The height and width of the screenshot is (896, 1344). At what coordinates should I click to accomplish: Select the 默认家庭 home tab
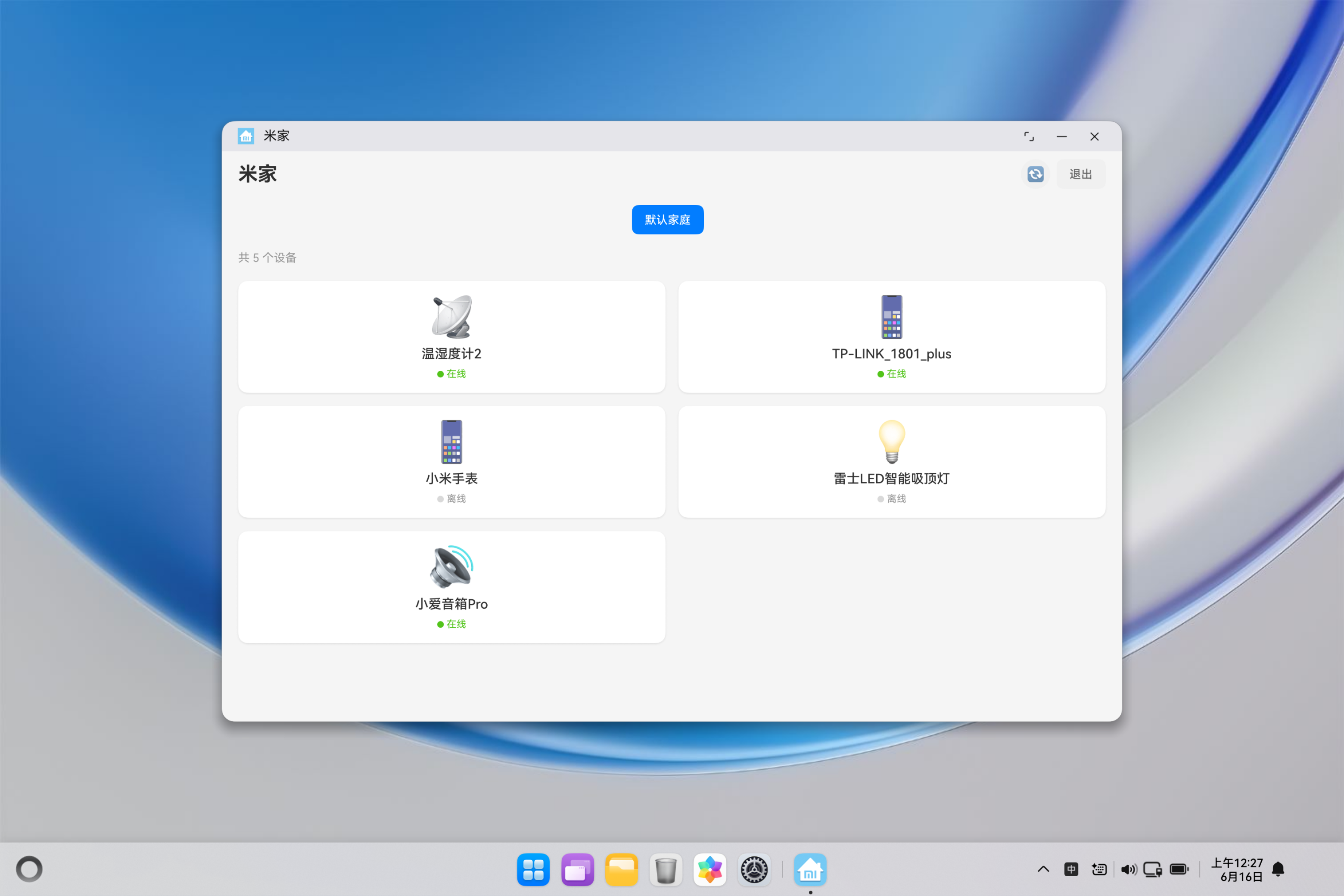tap(667, 219)
